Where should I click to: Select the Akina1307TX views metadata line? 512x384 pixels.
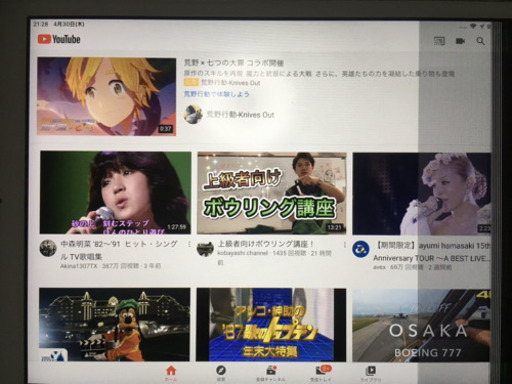tap(111, 266)
